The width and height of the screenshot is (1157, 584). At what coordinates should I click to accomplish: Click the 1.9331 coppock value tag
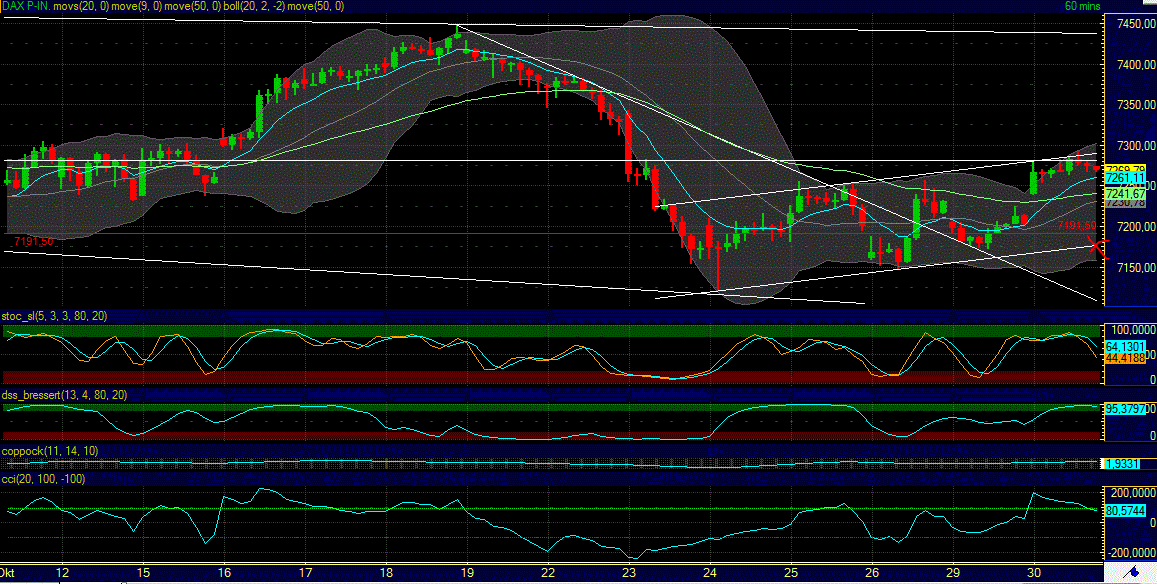[x=1121, y=462]
